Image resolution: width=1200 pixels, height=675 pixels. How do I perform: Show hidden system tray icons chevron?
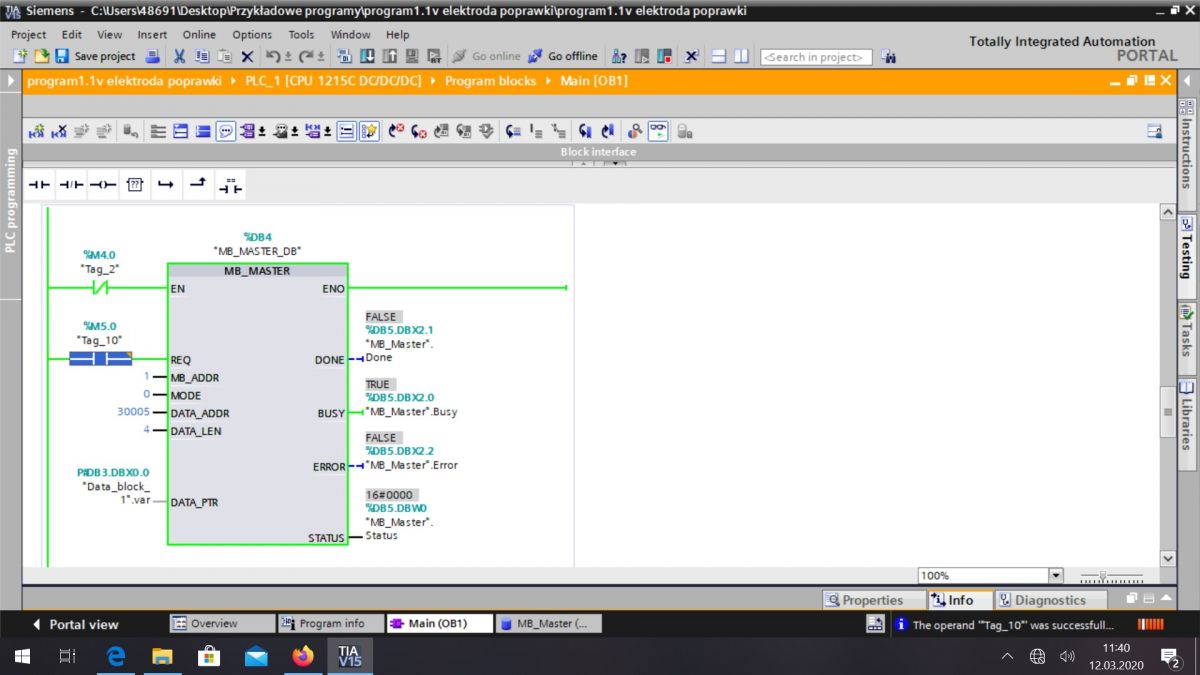point(1007,656)
